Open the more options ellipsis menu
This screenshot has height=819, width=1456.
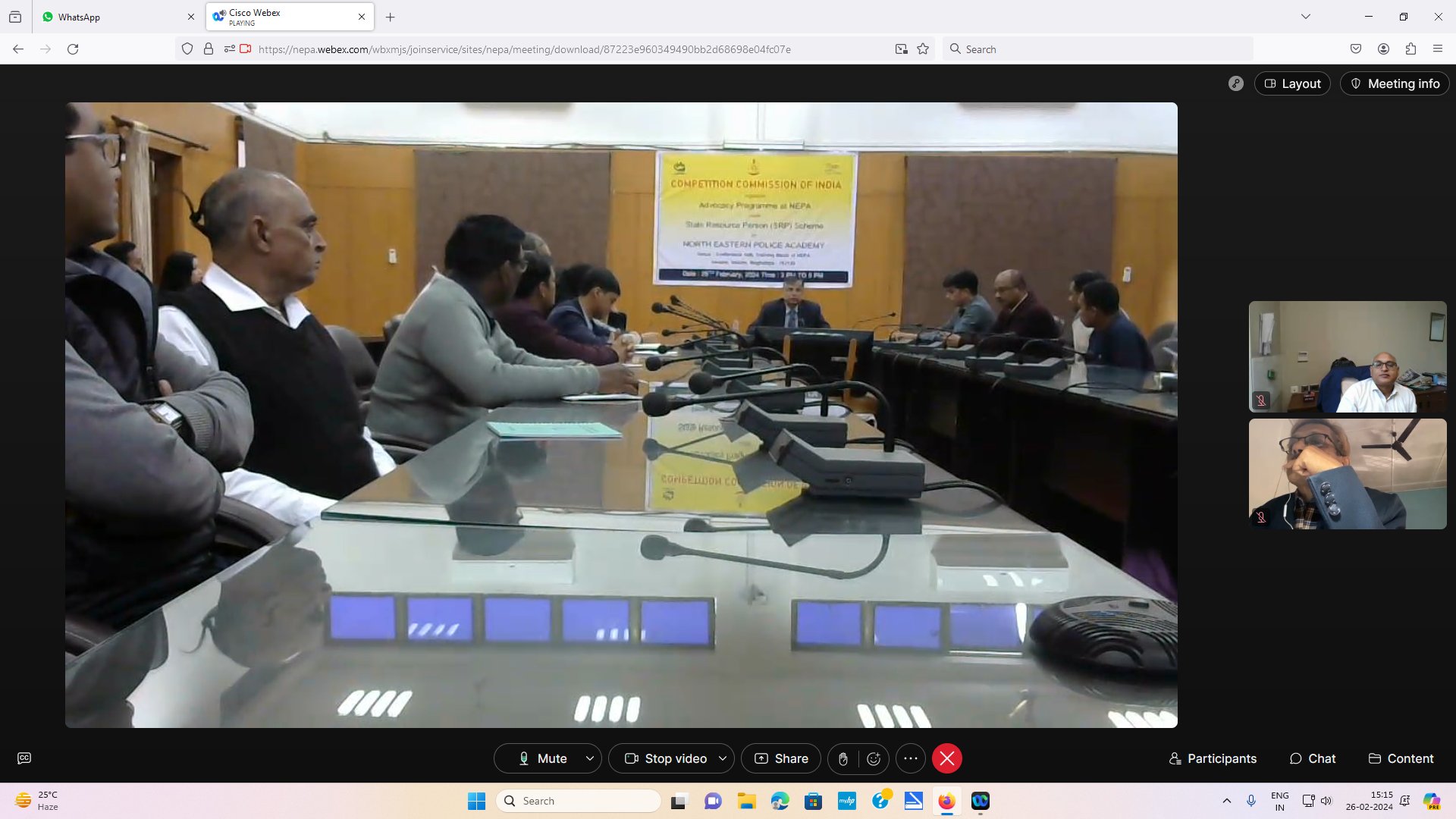coord(911,758)
